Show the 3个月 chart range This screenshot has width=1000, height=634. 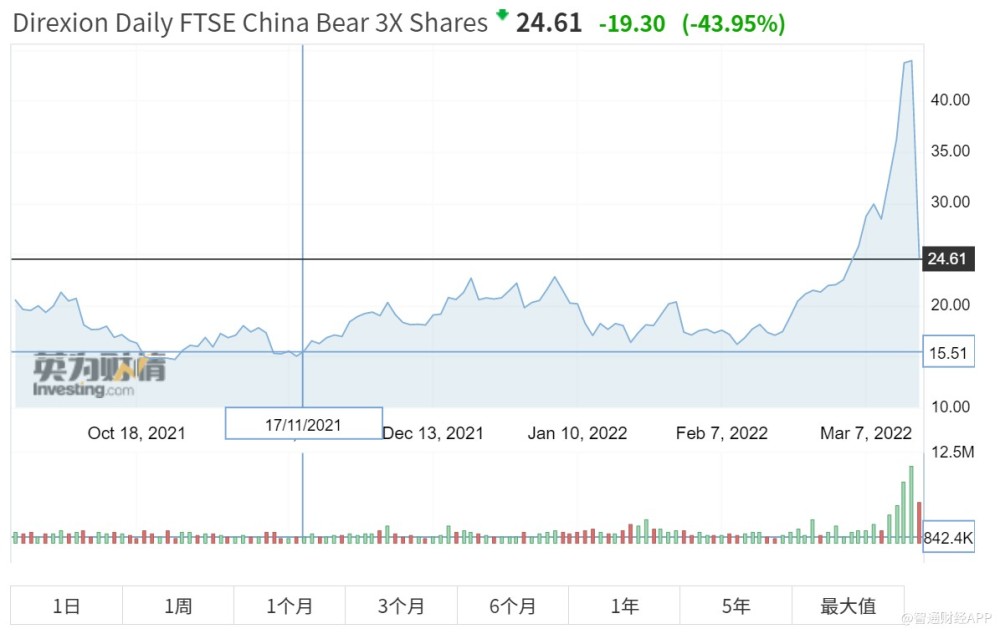[401, 606]
